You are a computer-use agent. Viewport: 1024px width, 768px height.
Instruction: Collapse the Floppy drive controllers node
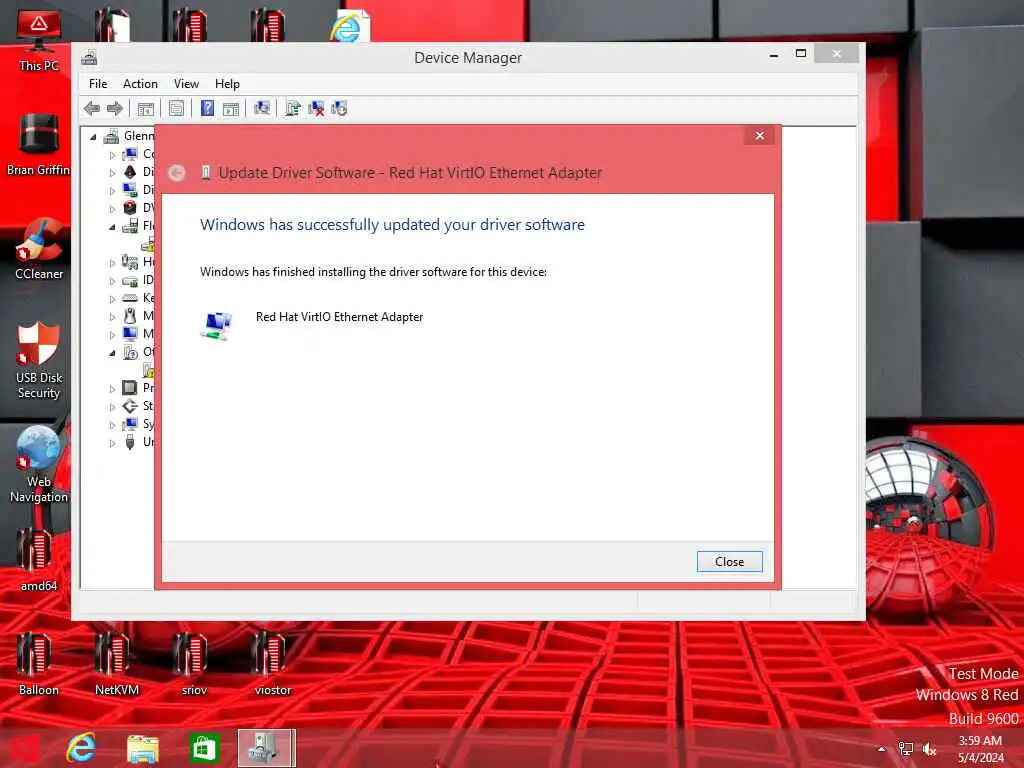coord(112,227)
